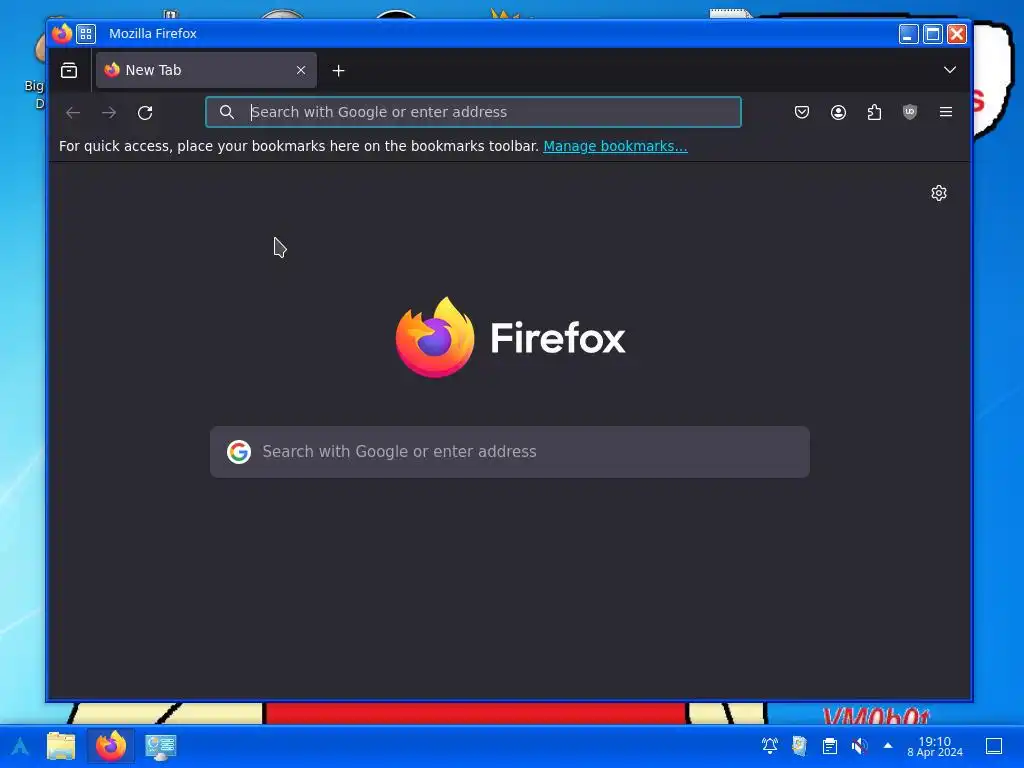Click the center page Google search box
The image size is (1024, 768).
[509, 451]
